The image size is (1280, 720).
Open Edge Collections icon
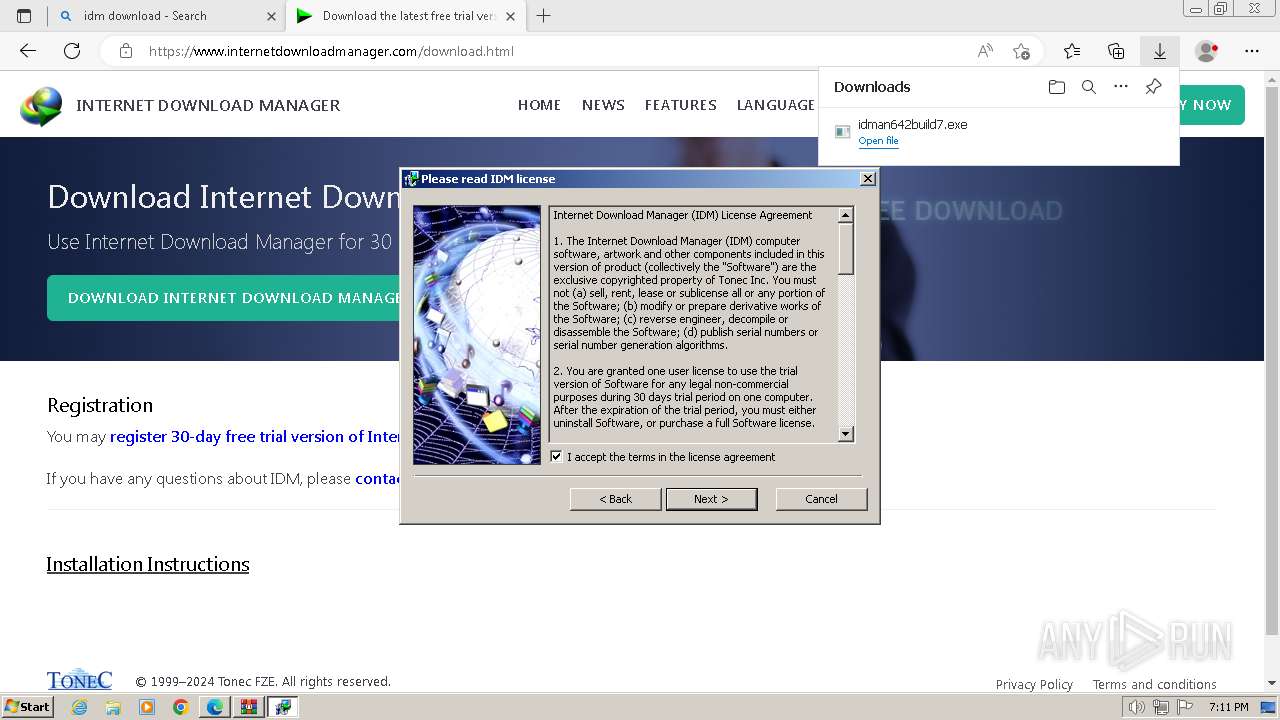coord(1116,51)
